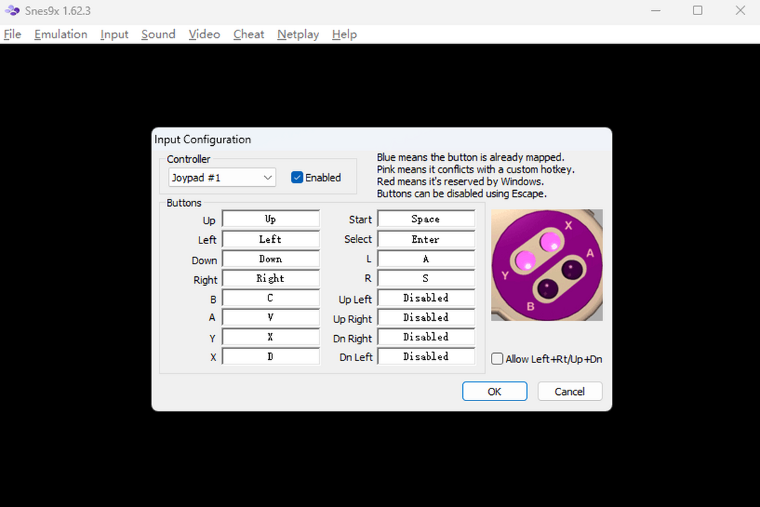
Task: Open the Emulation menu
Action: [61, 34]
